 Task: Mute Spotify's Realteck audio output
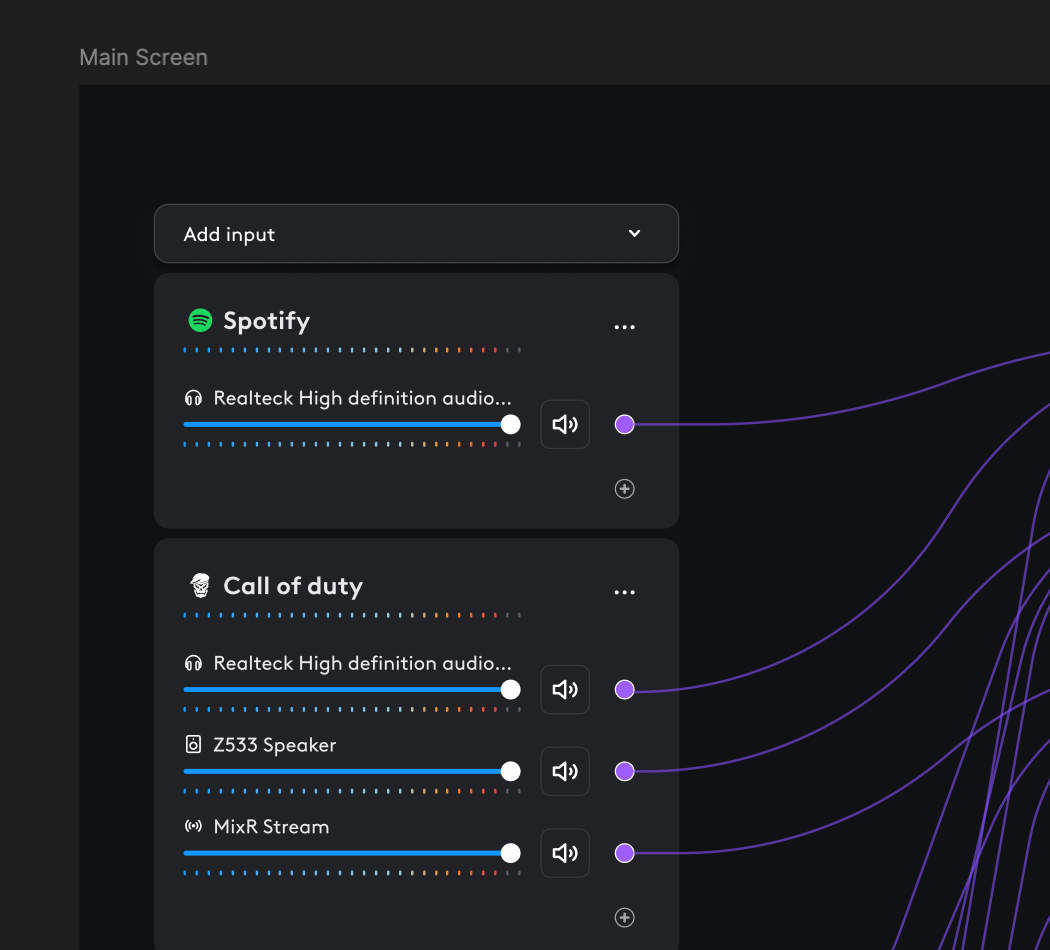565,425
